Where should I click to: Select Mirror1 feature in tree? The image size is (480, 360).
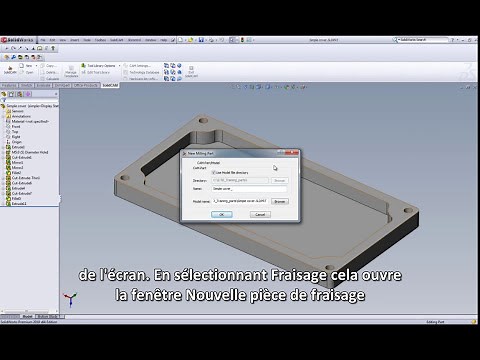tap(15, 162)
